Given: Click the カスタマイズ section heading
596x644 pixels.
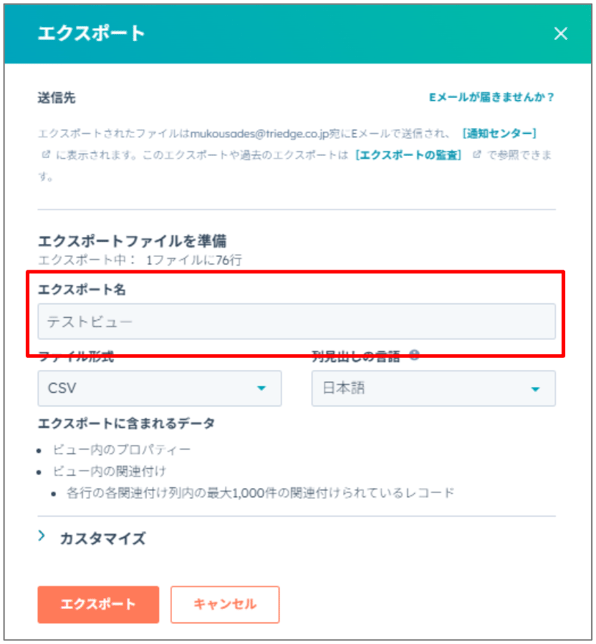Looking at the screenshot, I should [103, 538].
